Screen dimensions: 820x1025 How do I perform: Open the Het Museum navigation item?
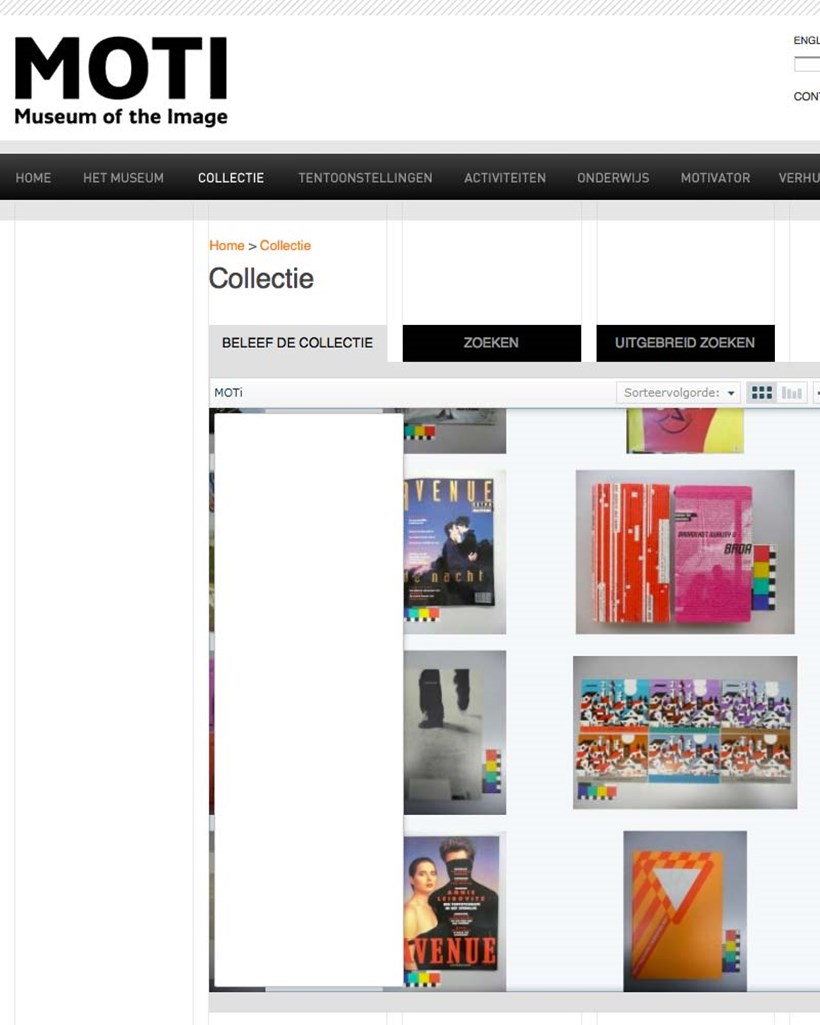(123, 178)
